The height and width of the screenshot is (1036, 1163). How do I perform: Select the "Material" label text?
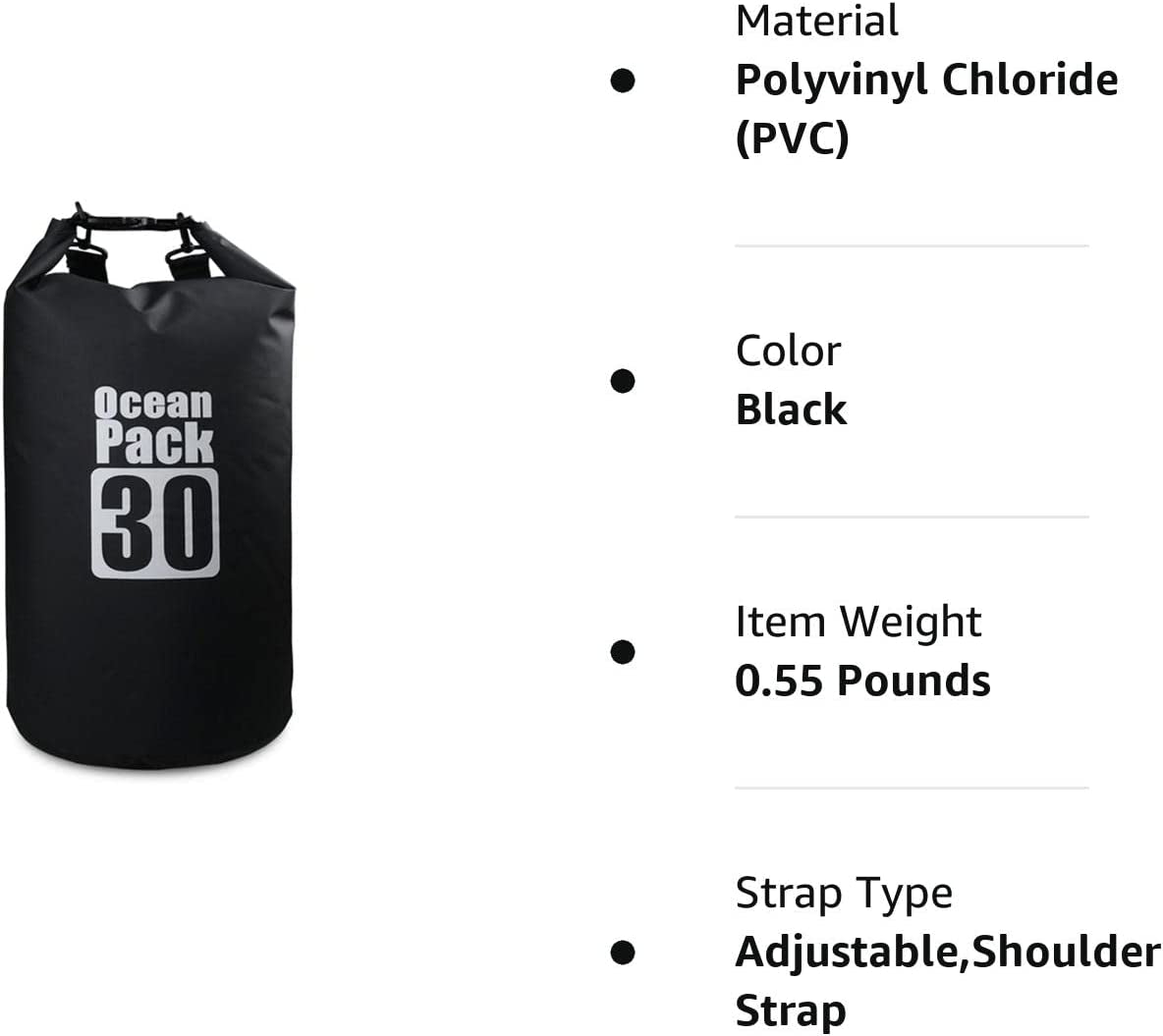(x=816, y=21)
